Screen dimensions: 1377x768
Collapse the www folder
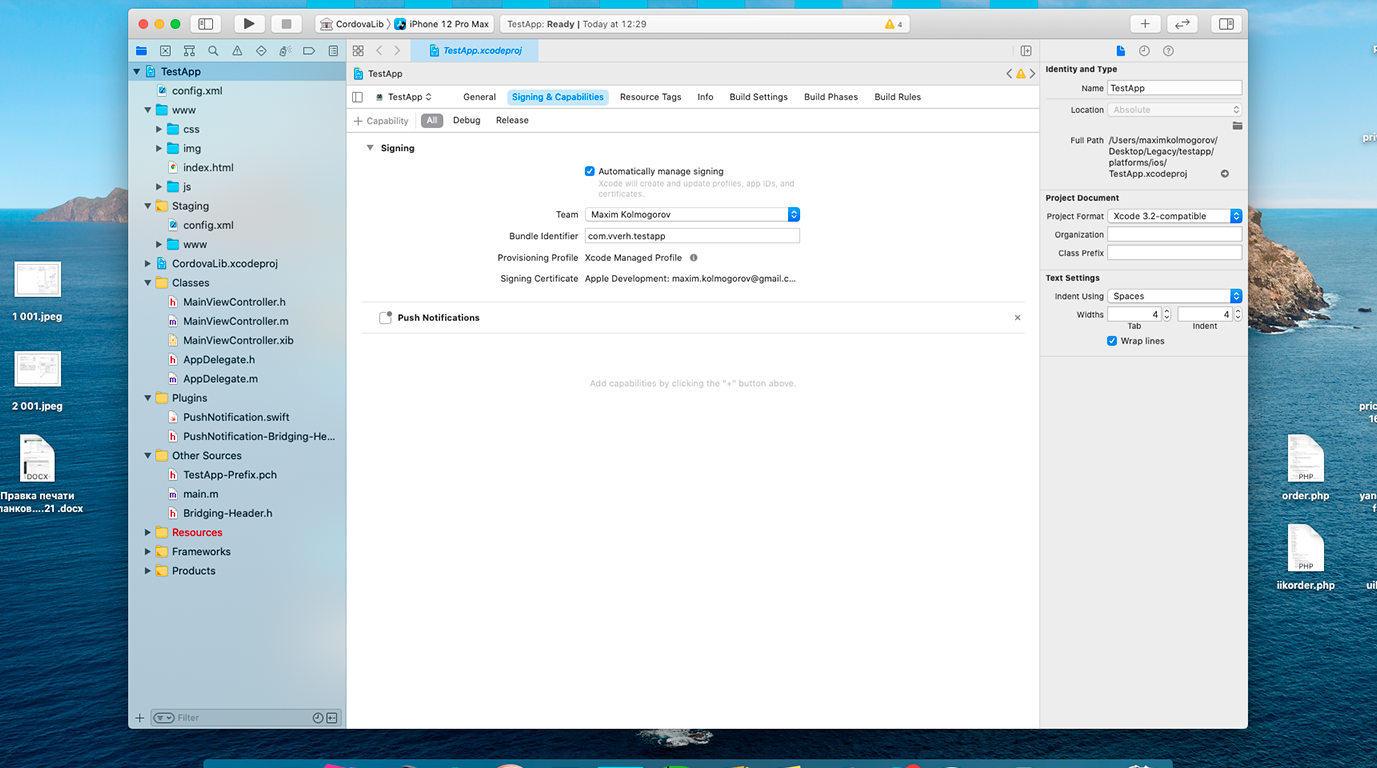148,110
